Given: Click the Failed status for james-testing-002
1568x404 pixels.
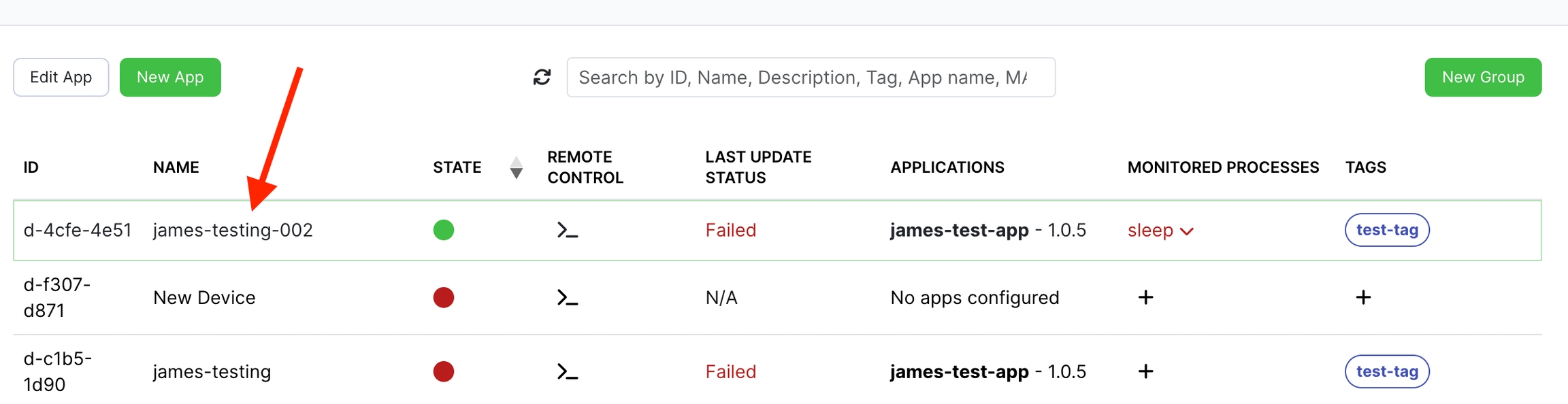Looking at the screenshot, I should click(x=730, y=231).
